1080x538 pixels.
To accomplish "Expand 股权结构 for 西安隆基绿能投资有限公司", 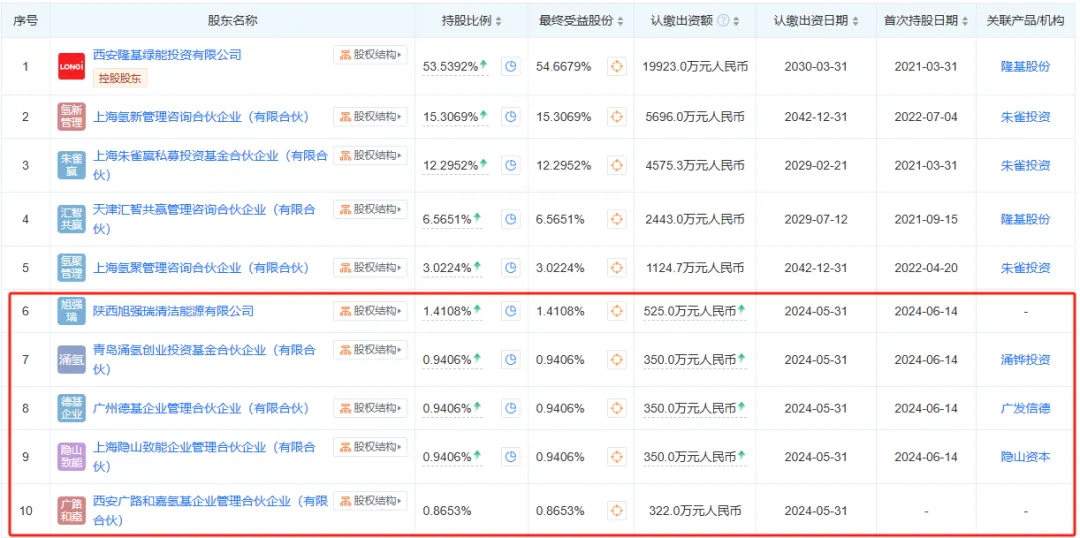I will [370, 54].
